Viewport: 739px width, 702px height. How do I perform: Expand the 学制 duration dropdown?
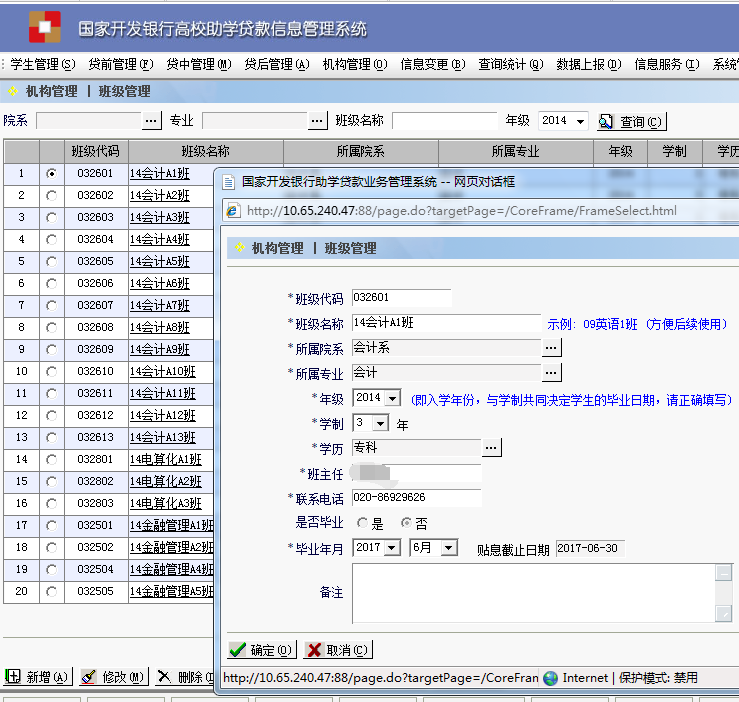tap(380, 423)
